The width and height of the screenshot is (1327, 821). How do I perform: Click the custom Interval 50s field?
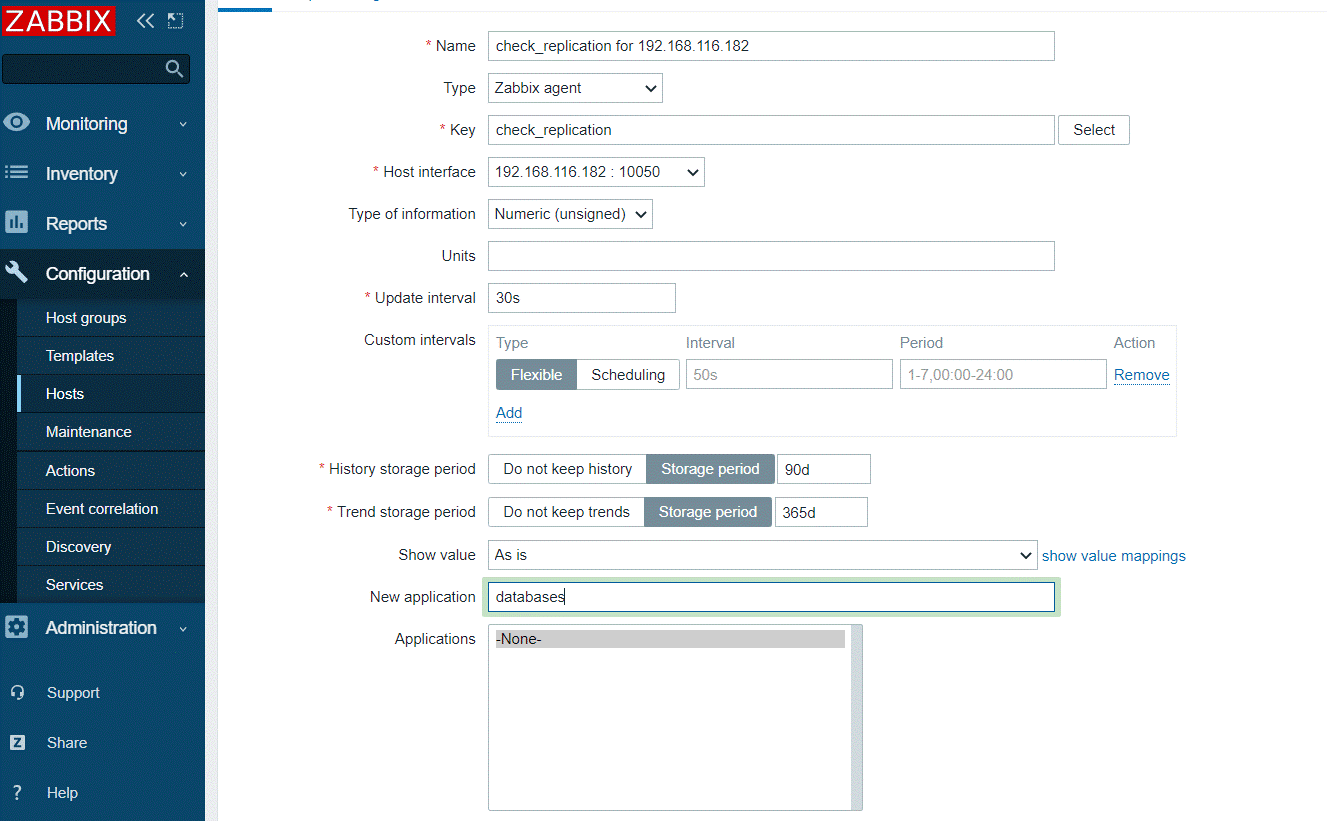[x=789, y=375]
